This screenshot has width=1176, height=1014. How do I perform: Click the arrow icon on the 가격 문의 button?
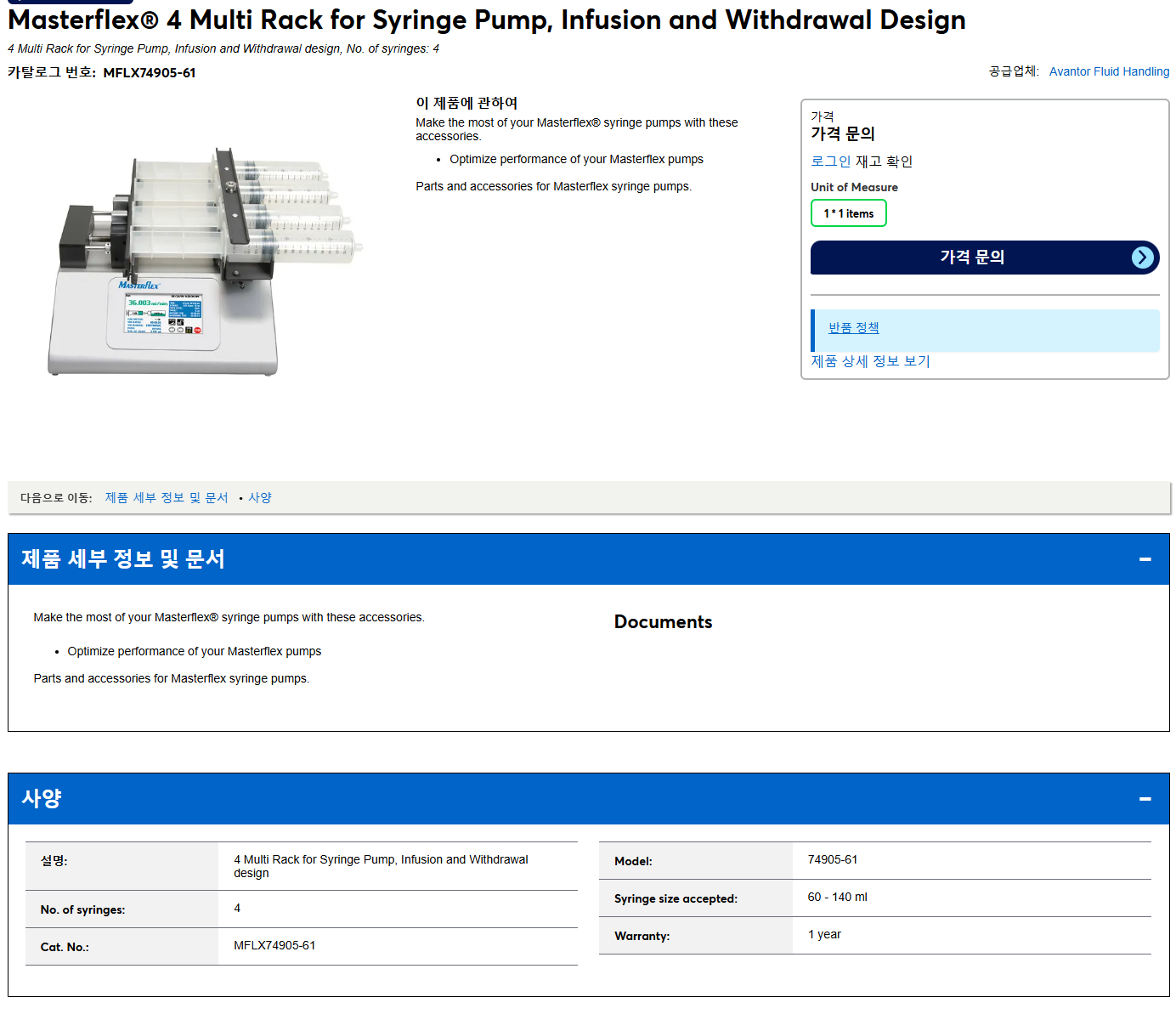tap(1143, 258)
